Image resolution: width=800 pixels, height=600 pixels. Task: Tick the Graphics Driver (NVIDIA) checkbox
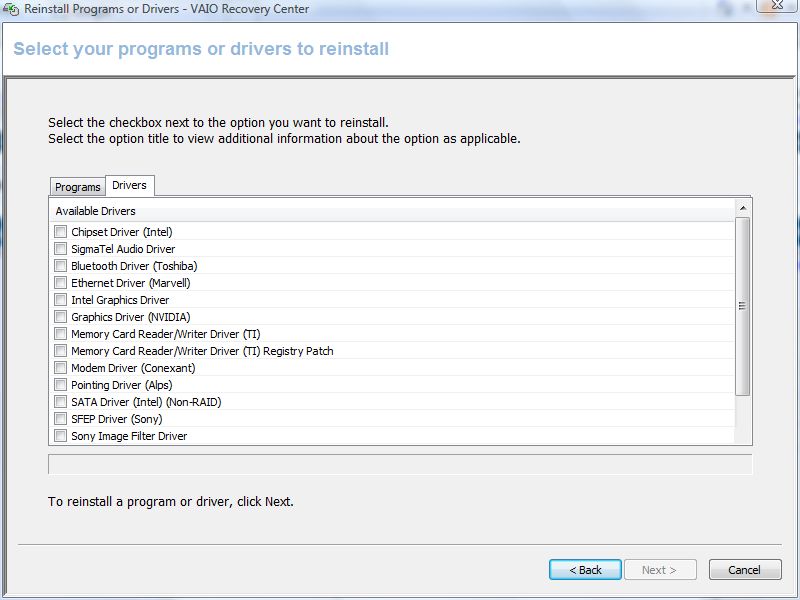coord(61,317)
